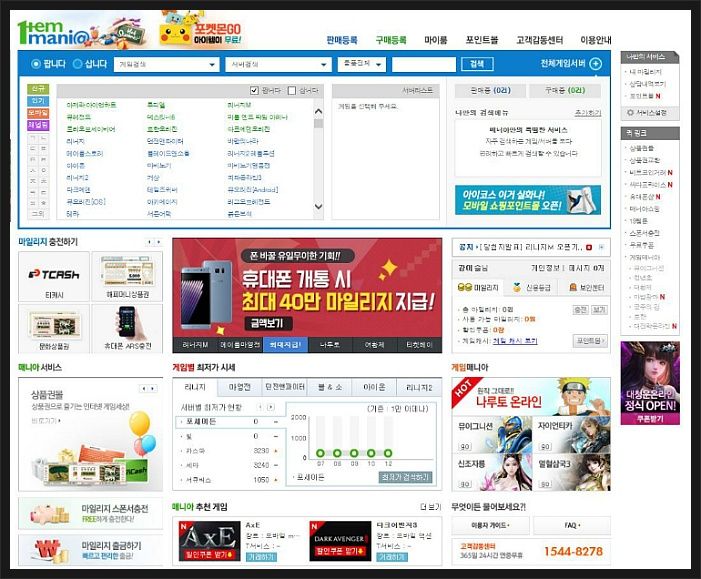Show previous server in lowest price list

pyautogui.click(x=260, y=407)
